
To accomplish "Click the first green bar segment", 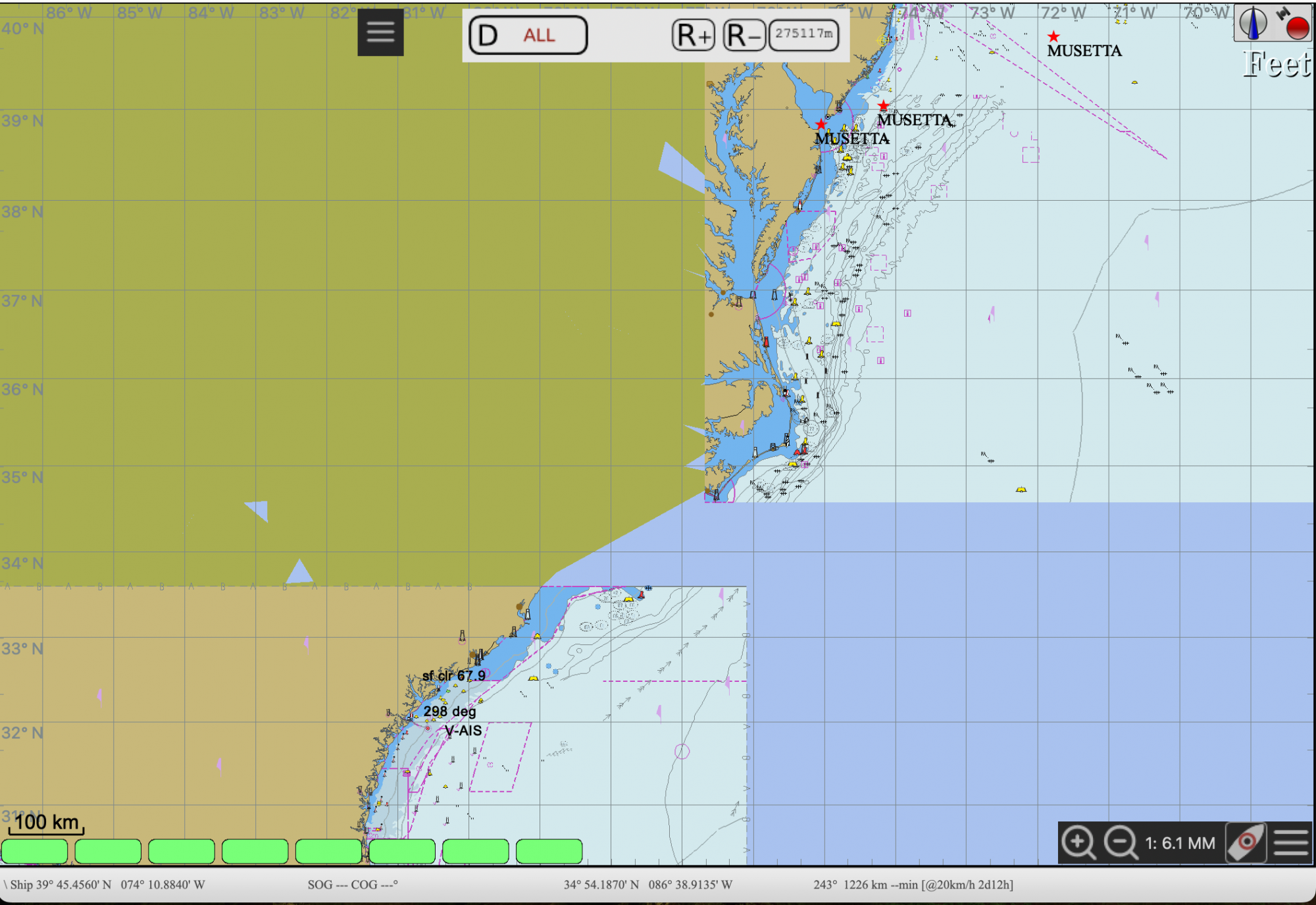I will (x=35, y=851).
